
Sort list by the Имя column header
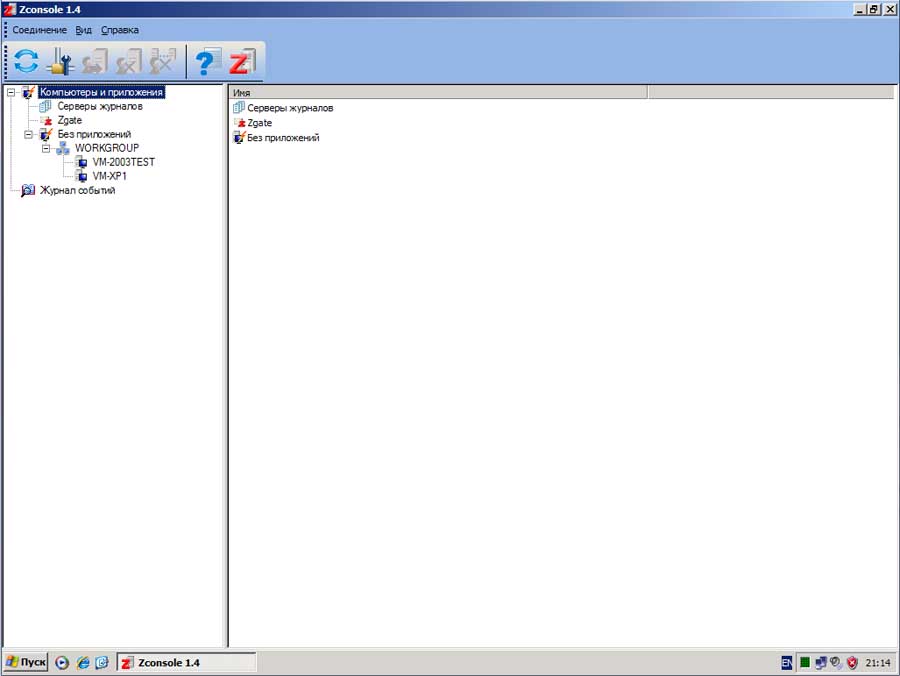(438, 92)
